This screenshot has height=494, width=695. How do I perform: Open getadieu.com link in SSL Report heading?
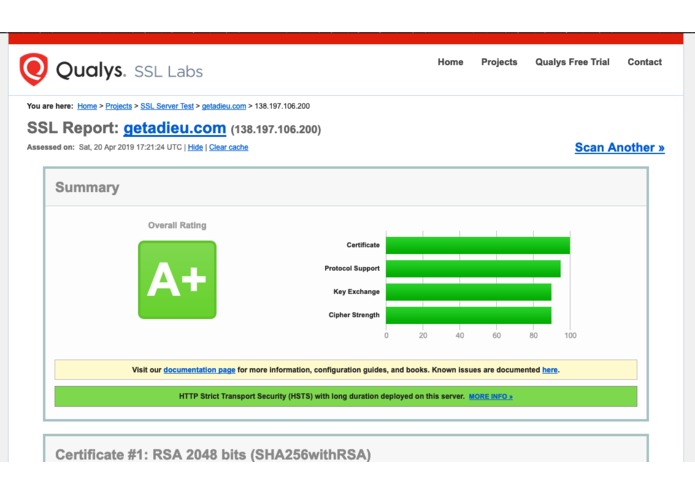coord(175,128)
